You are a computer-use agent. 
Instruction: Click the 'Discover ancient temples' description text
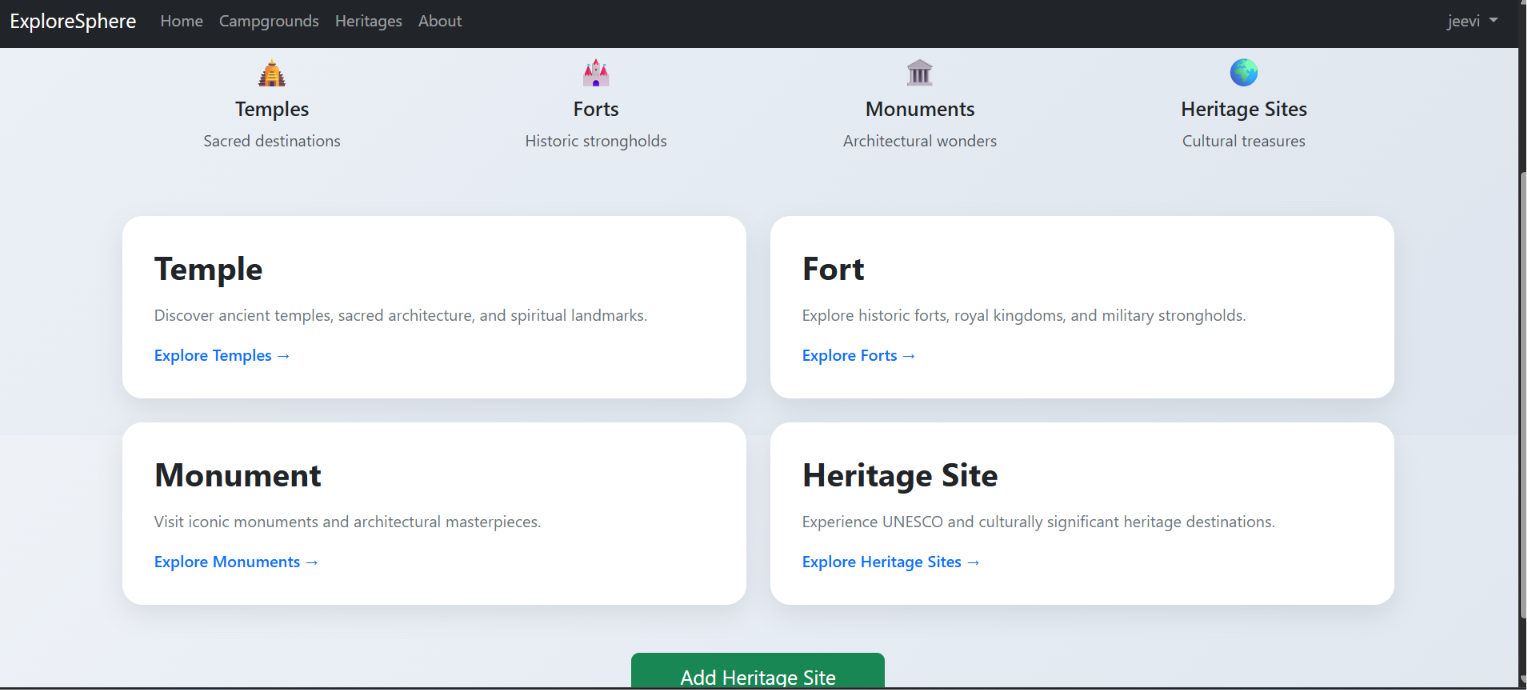pyautogui.click(x=401, y=316)
